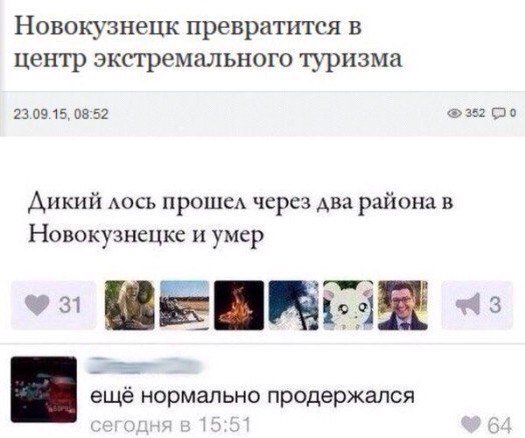Select the comment text ещё нормально продержался

tap(252, 396)
